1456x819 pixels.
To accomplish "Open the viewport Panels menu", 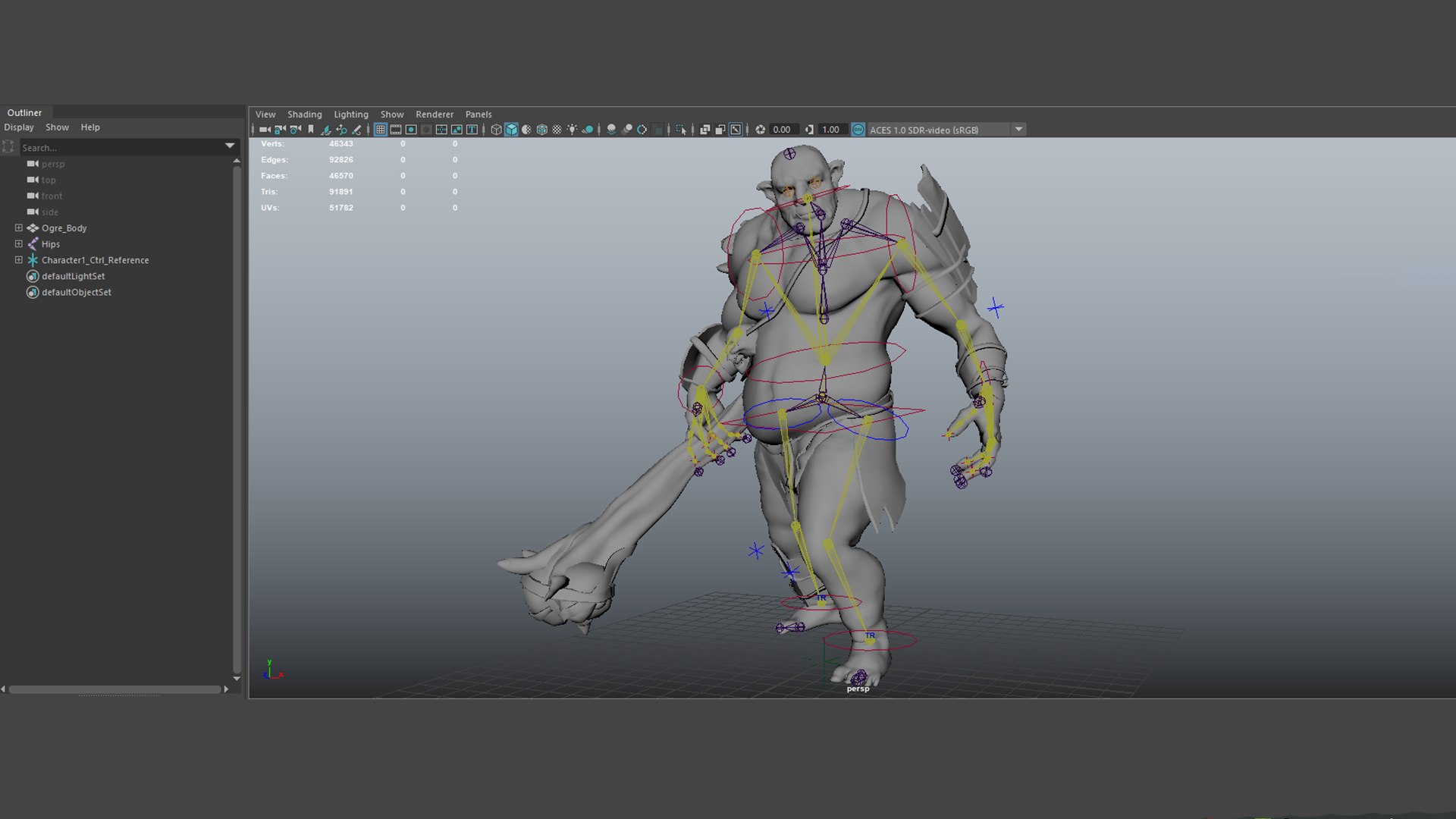I will coord(479,115).
